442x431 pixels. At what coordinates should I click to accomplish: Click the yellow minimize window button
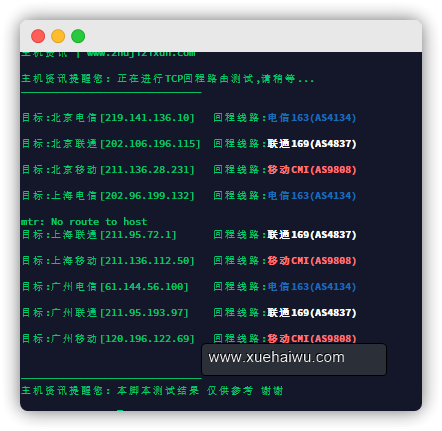click(x=58, y=36)
